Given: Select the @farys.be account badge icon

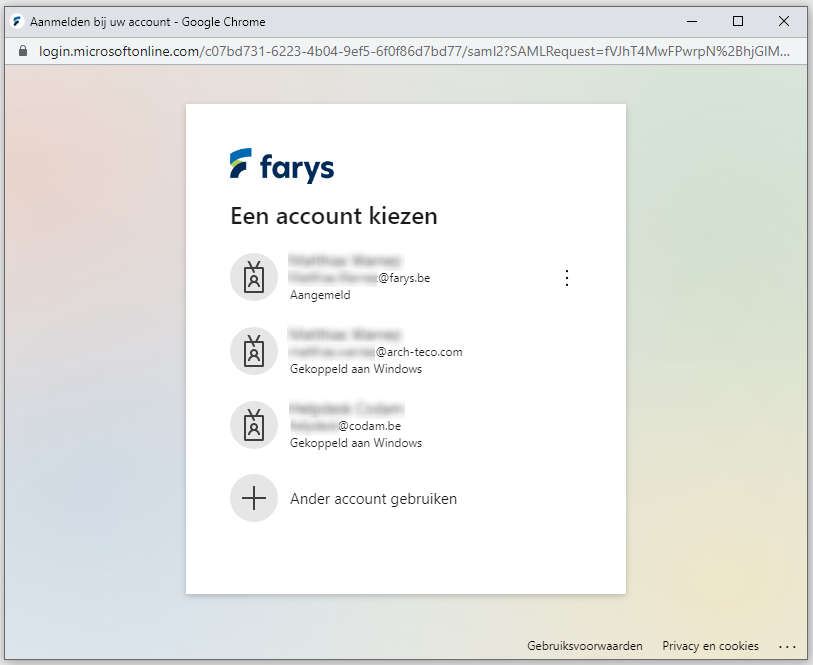Looking at the screenshot, I should 254,277.
